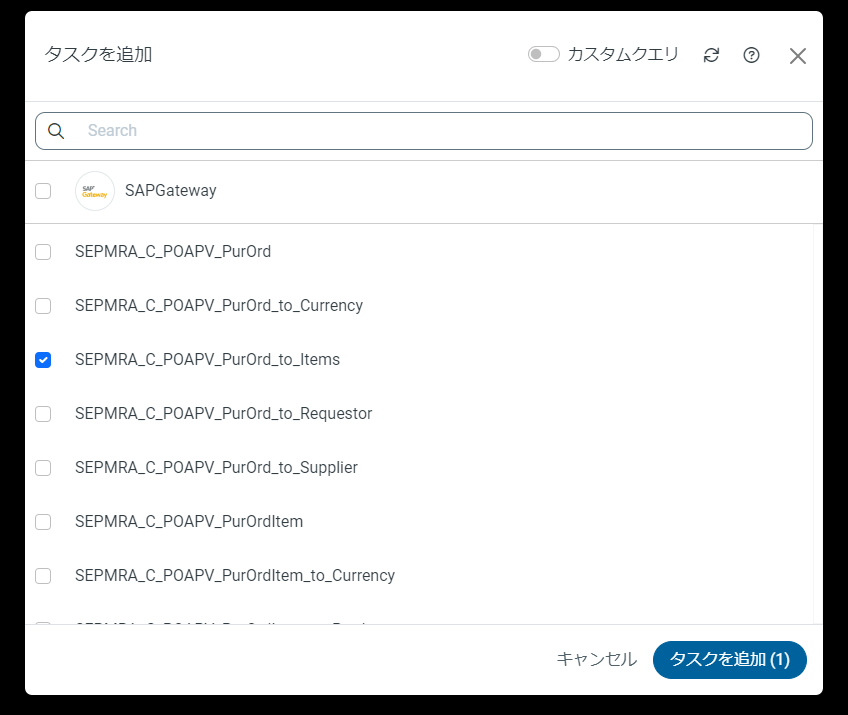
Task: Check the SEPMRA_C_POAPV_PurOrd_to_Supplier checkbox
Action: (x=43, y=468)
